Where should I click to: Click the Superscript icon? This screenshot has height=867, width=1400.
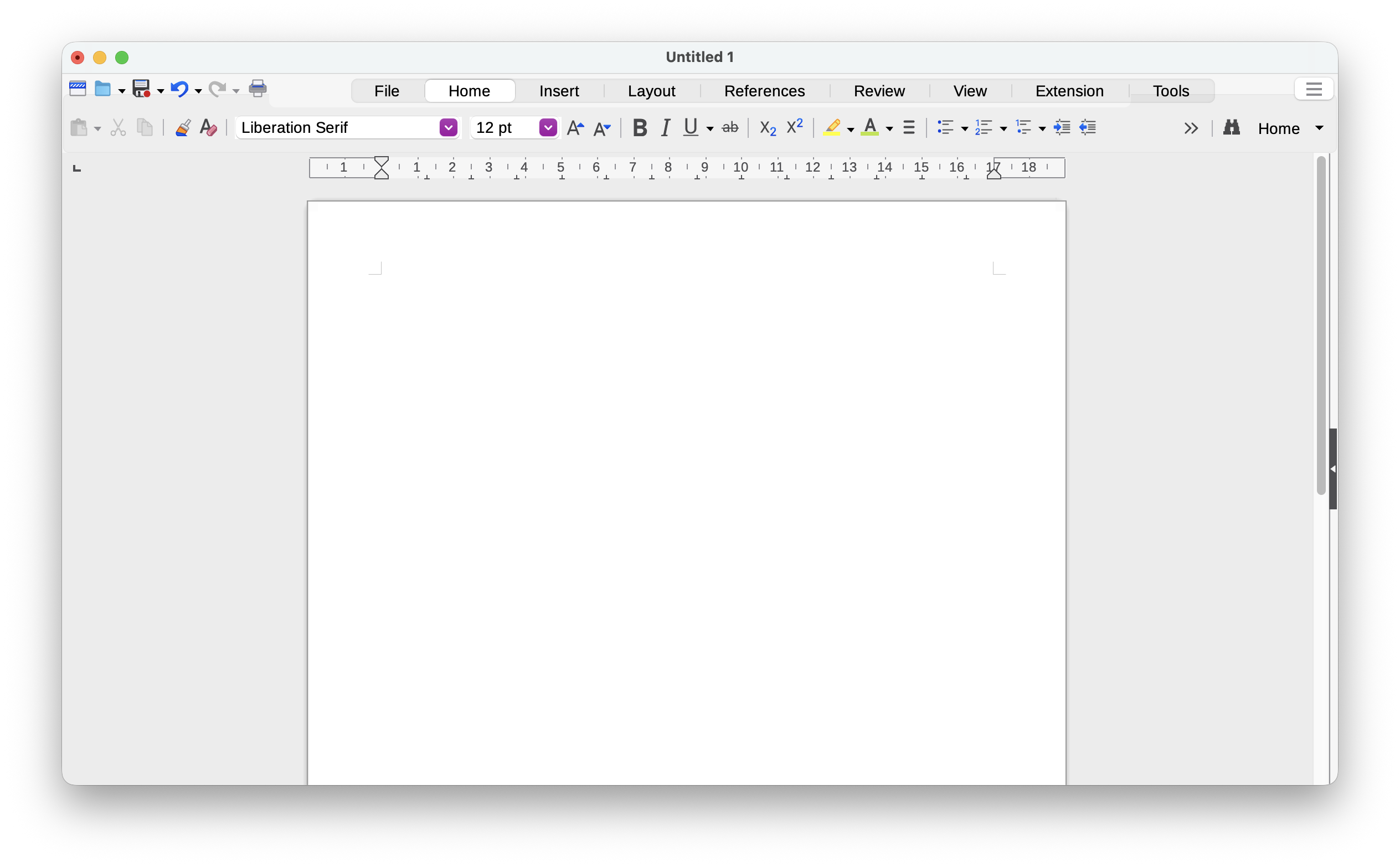794,127
